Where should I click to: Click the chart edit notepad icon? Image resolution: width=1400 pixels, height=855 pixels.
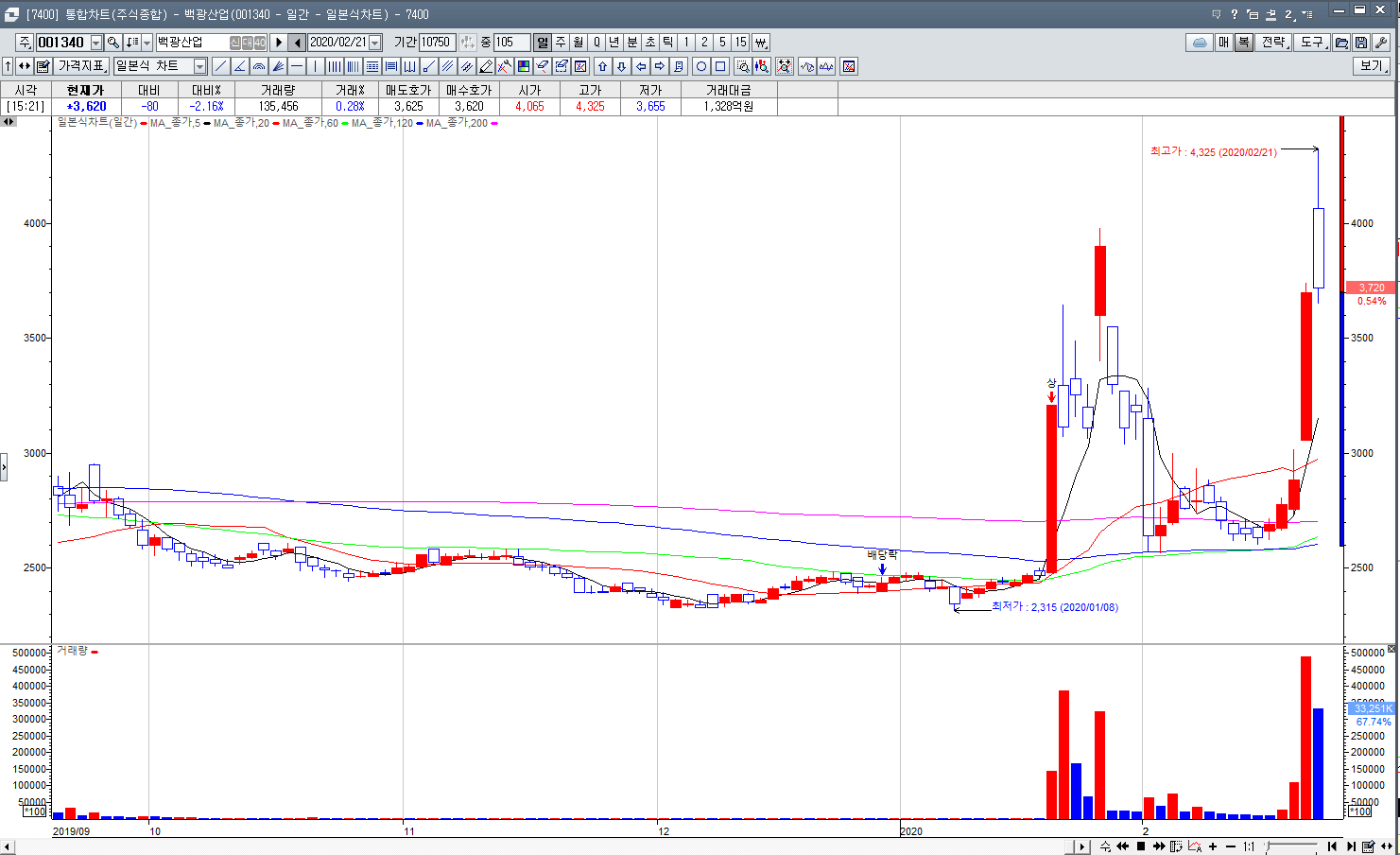point(43,66)
